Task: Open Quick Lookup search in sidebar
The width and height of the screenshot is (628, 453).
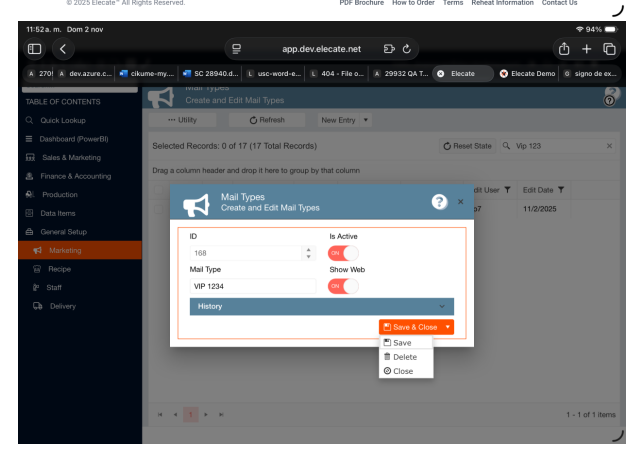Action: pos(62,120)
